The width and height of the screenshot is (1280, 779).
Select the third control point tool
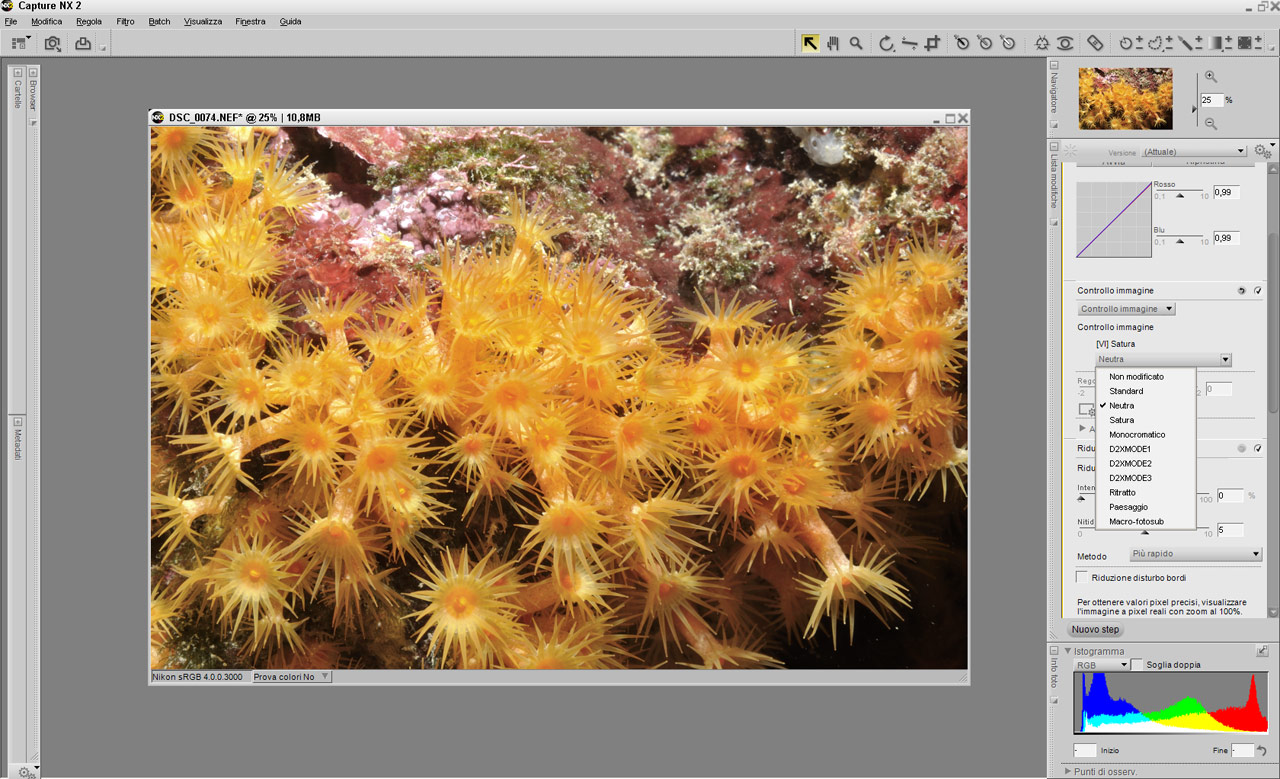coord(1008,43)
